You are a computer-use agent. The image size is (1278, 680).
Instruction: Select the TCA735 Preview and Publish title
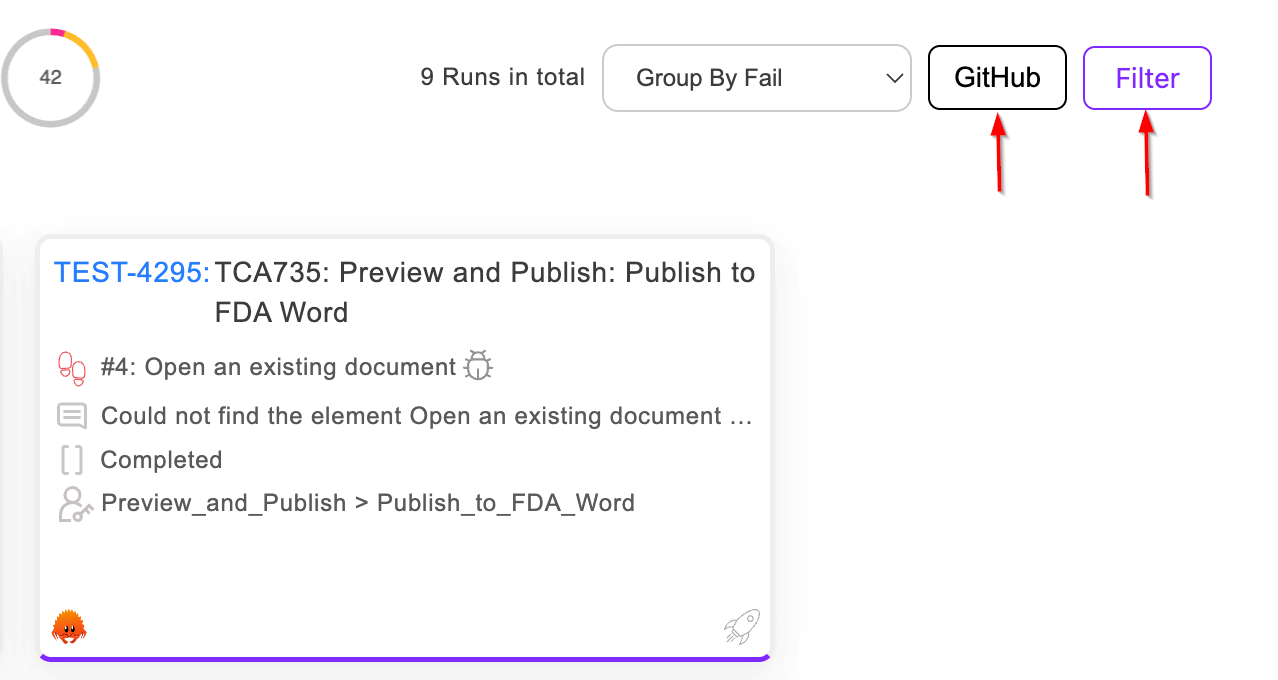click(485, 292)
